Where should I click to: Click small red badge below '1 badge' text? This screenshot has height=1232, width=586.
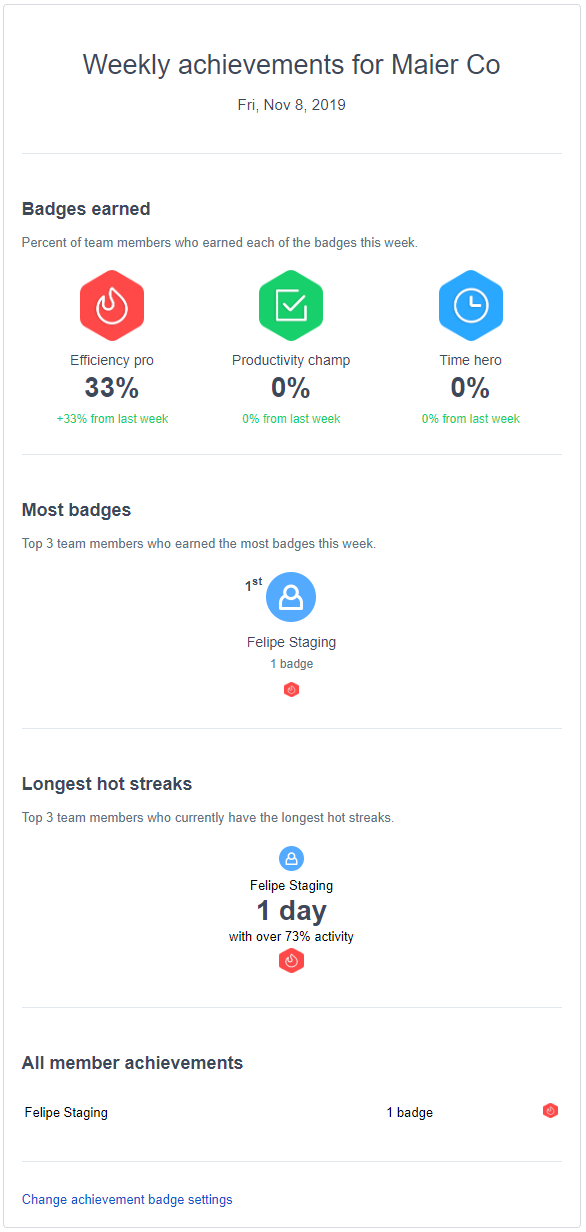[x=291, y=689]
